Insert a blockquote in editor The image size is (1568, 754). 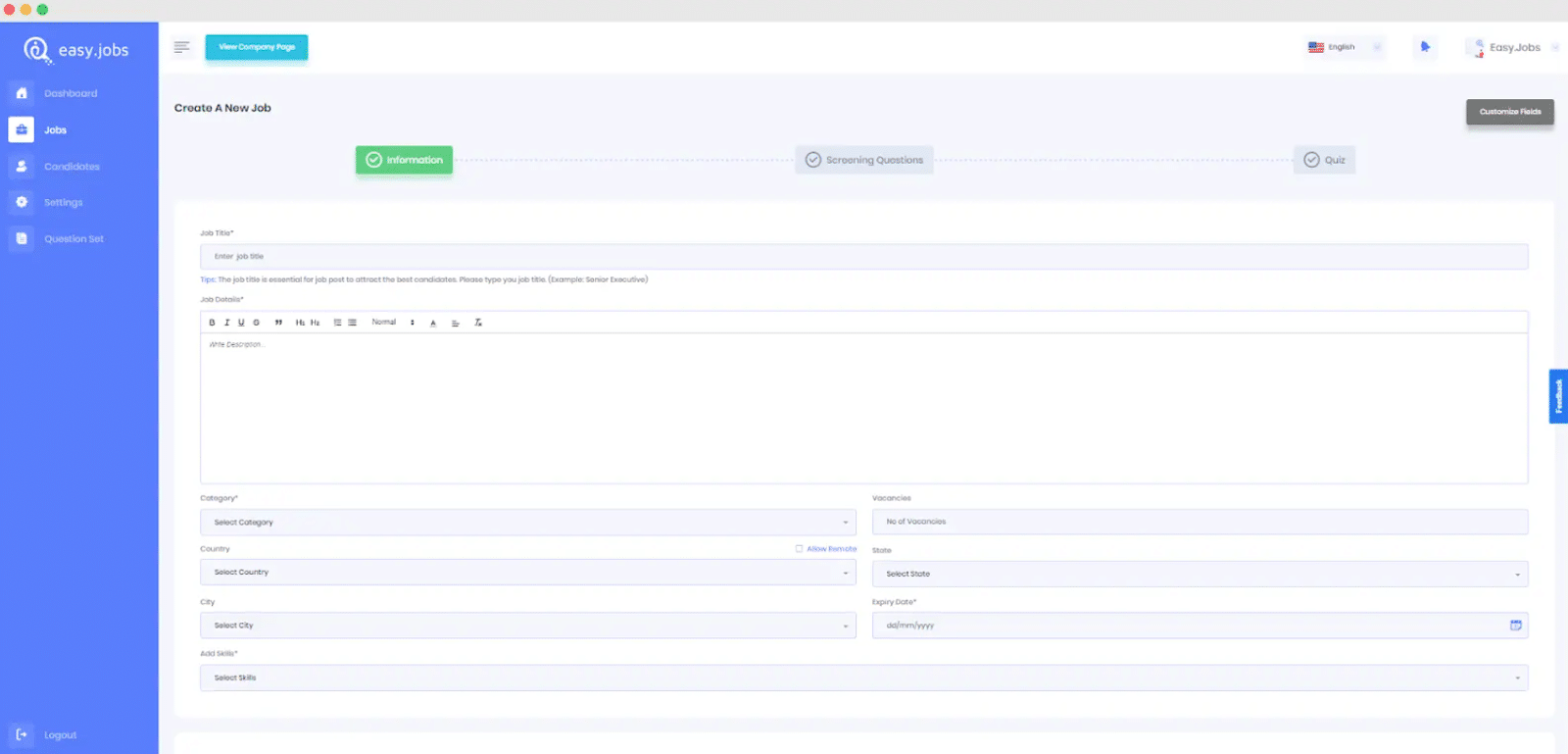[x=278, y=323]
